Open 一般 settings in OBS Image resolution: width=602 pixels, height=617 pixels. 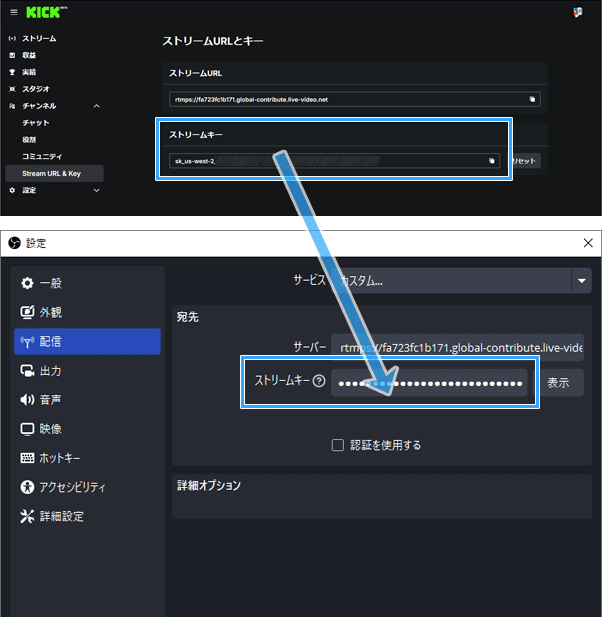[x=87, y=283]
